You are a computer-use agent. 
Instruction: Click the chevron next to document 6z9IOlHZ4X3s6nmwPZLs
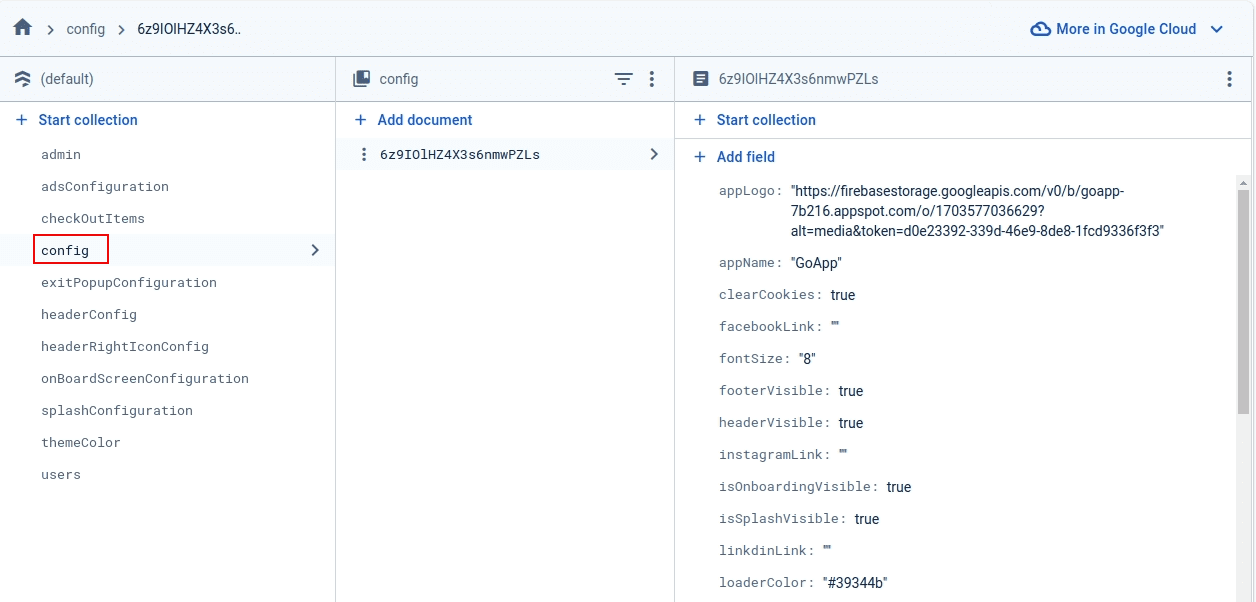[x=654, y=154]
